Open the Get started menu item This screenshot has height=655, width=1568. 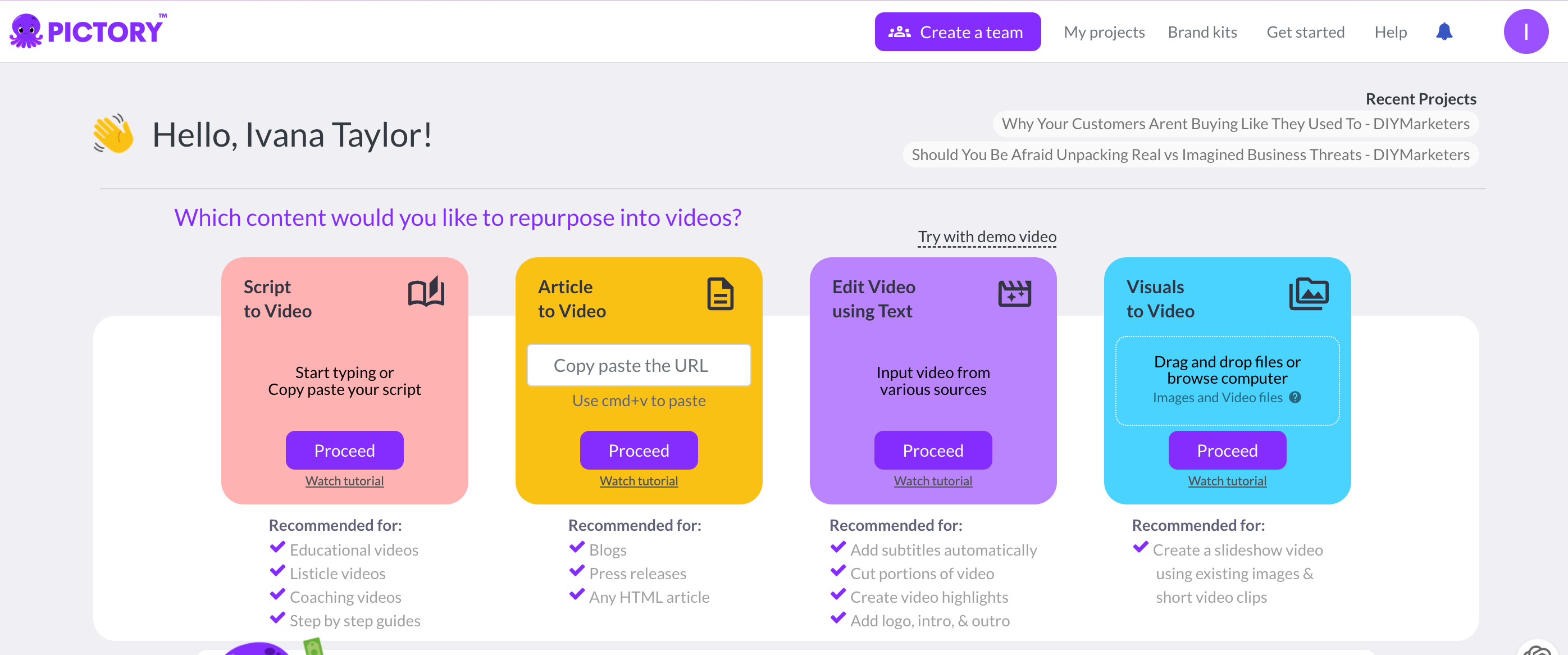tap(1305, 32)
